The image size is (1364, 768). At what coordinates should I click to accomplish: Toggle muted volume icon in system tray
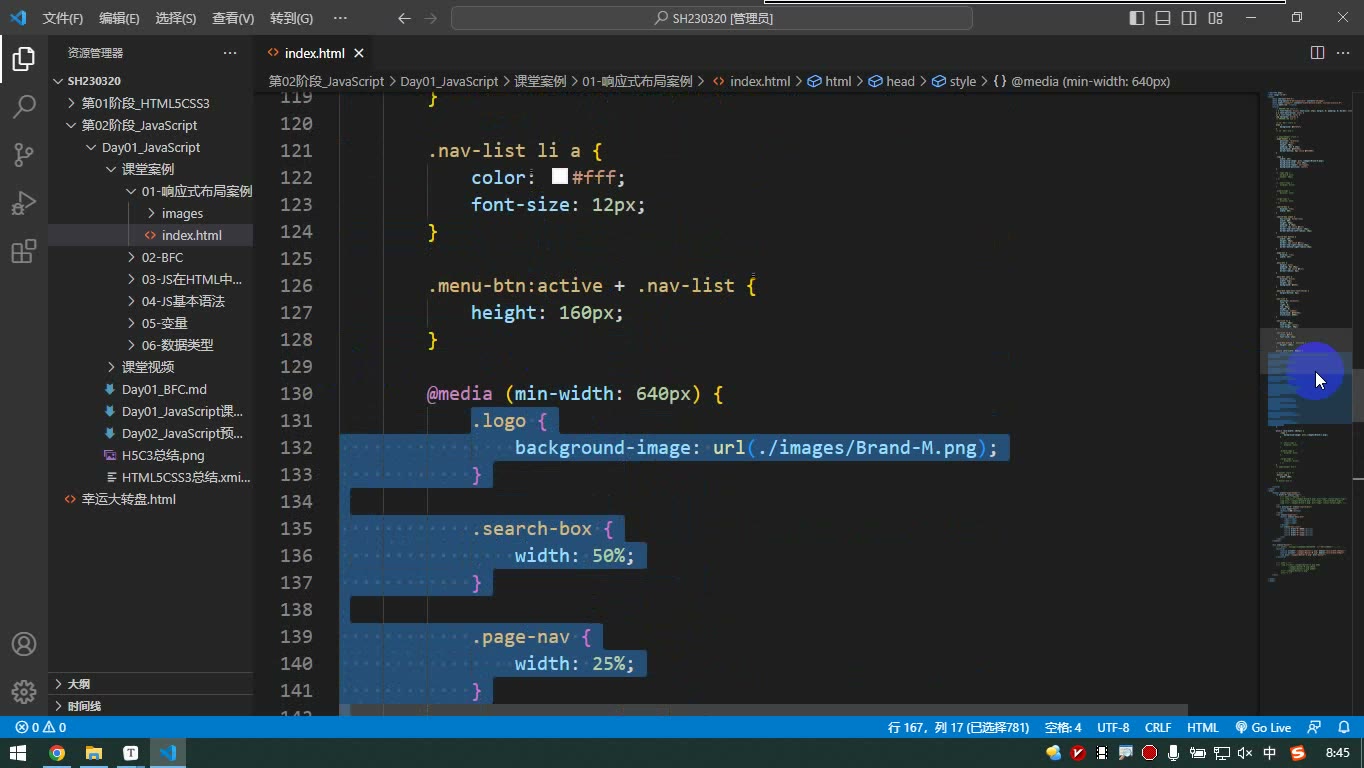pos(1245,753)
